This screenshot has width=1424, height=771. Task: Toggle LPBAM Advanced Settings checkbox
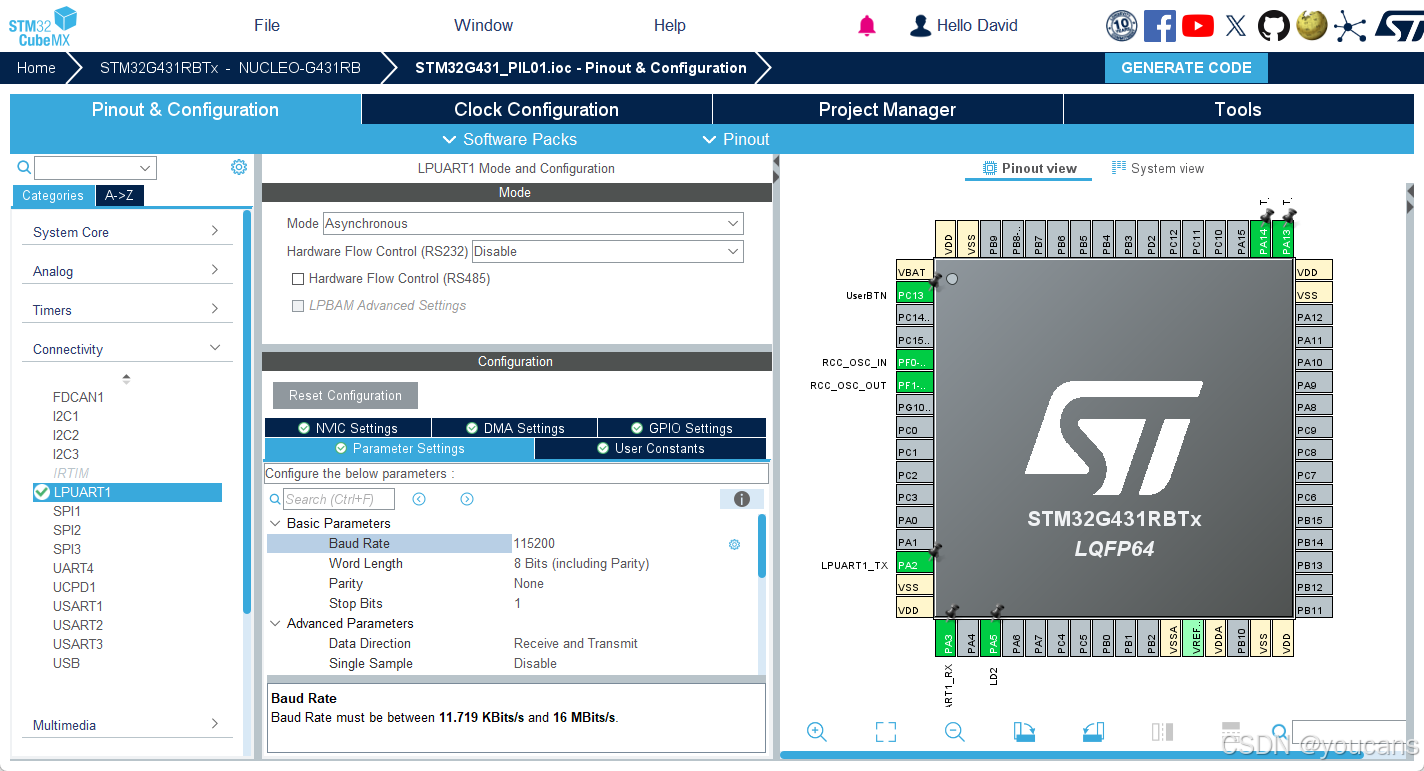tap(298, 306)
